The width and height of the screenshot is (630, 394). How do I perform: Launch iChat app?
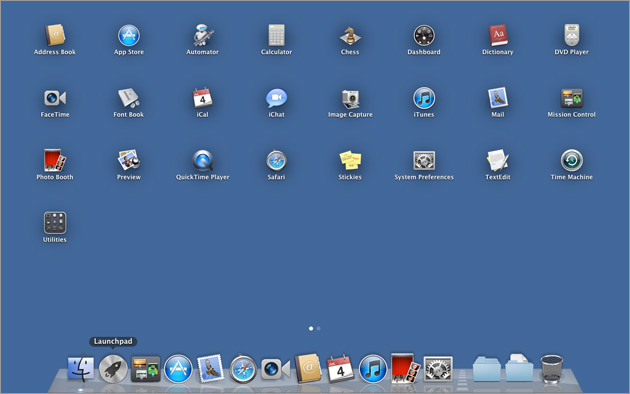pyautogui.click(x=276, y=98)
